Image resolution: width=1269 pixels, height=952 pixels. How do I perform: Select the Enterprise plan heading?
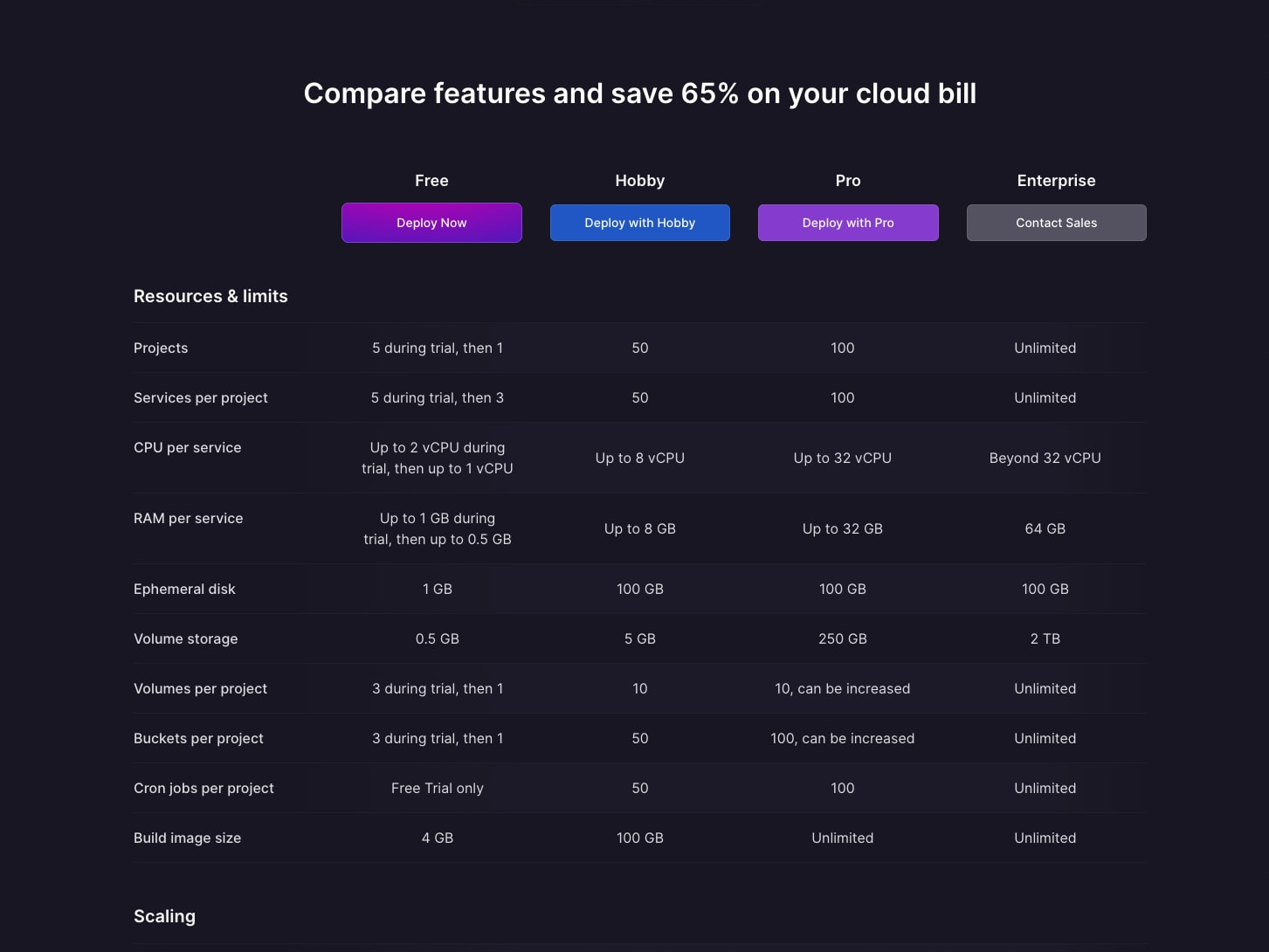pyautogui.click(x=1057, y=181)
